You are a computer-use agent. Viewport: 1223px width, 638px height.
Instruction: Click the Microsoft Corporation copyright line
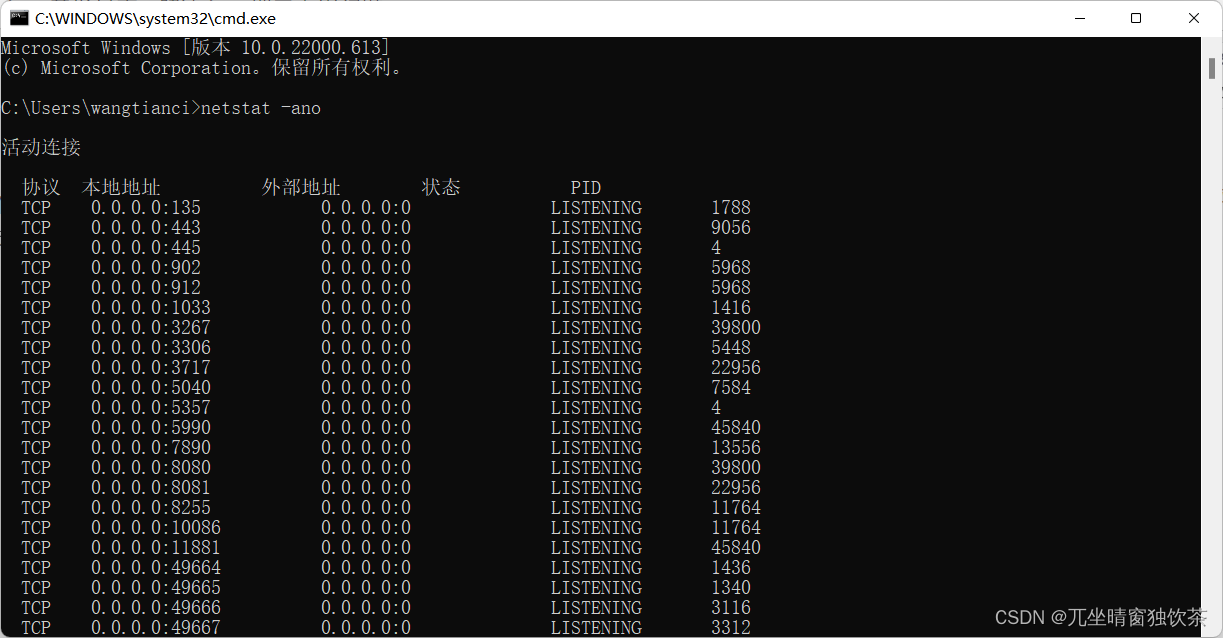pos(203,68)
